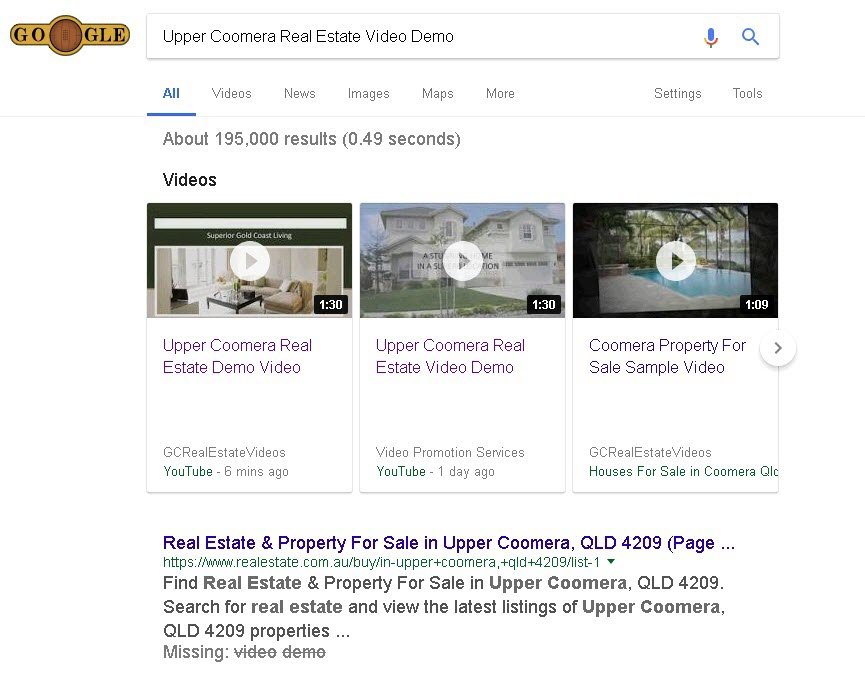Screen dimensions: 865x673
Task: Click the right arrow on the video carousel
Action: pos(778,348)
